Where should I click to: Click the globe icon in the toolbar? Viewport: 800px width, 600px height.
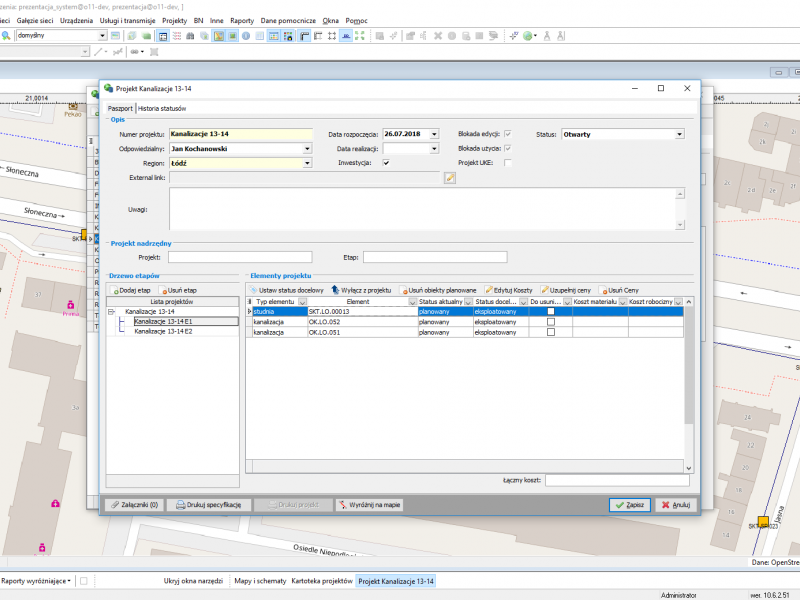528,36
